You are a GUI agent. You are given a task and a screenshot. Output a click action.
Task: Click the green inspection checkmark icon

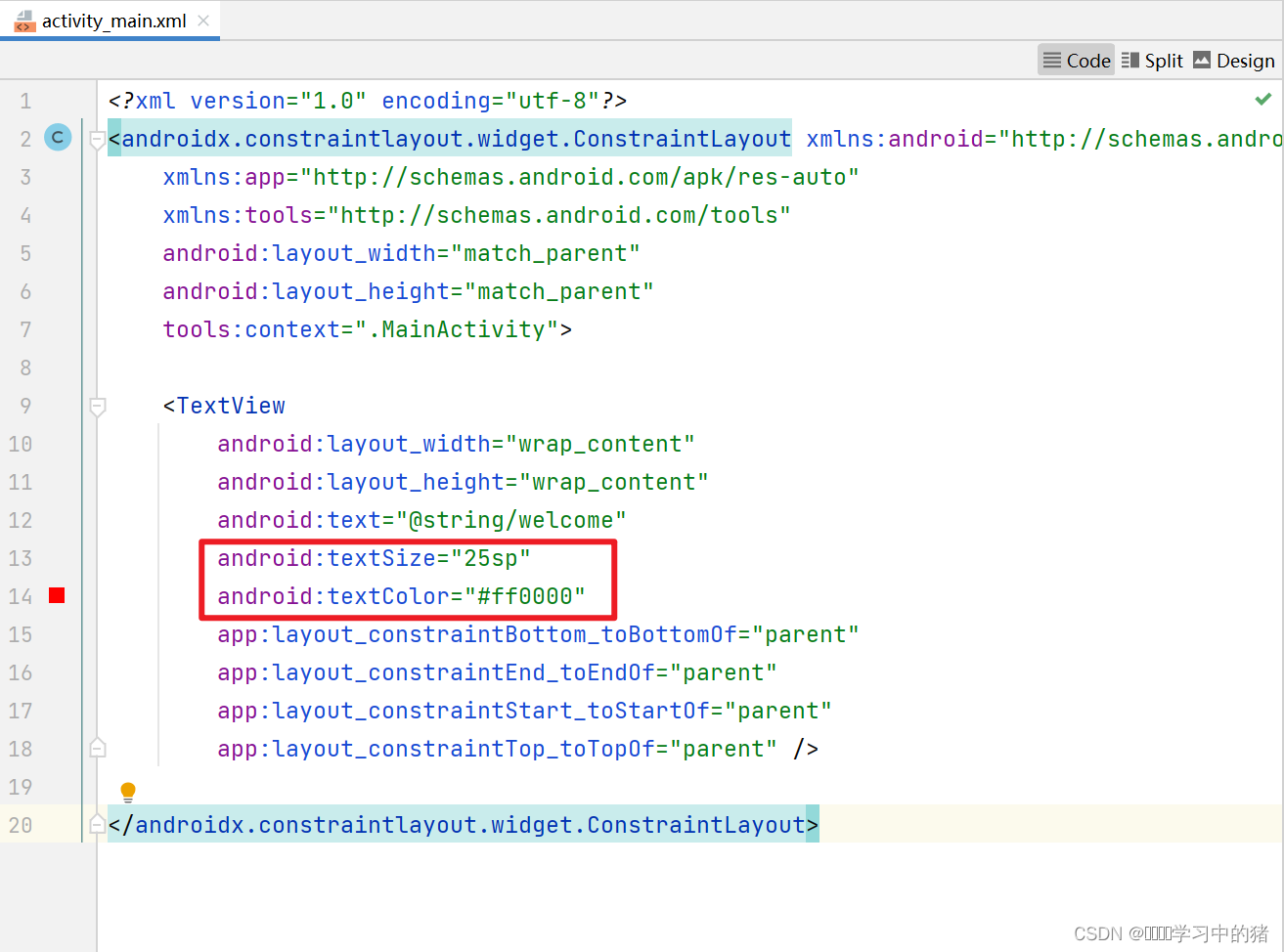point(1263,99)
